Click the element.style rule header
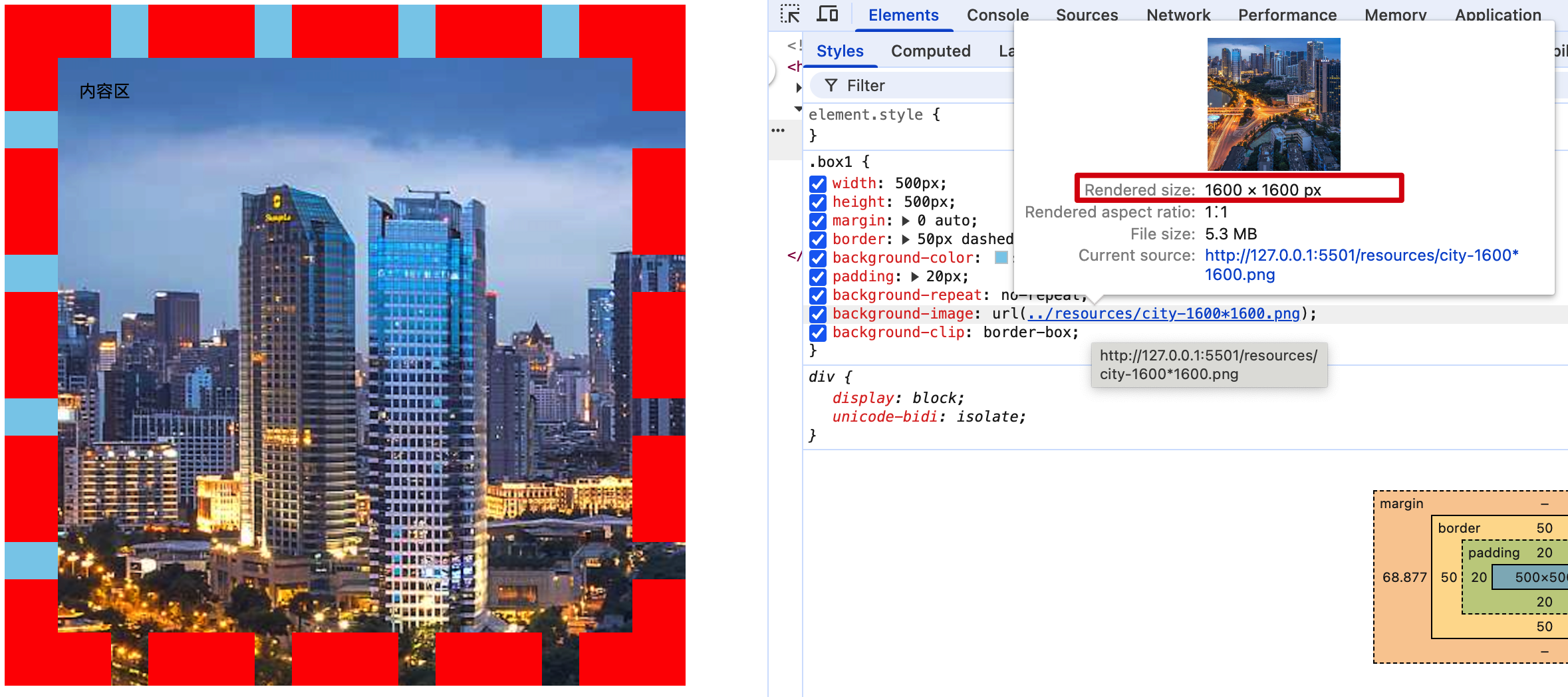This screenshot has height=697, width=1568. coord(866,114)
